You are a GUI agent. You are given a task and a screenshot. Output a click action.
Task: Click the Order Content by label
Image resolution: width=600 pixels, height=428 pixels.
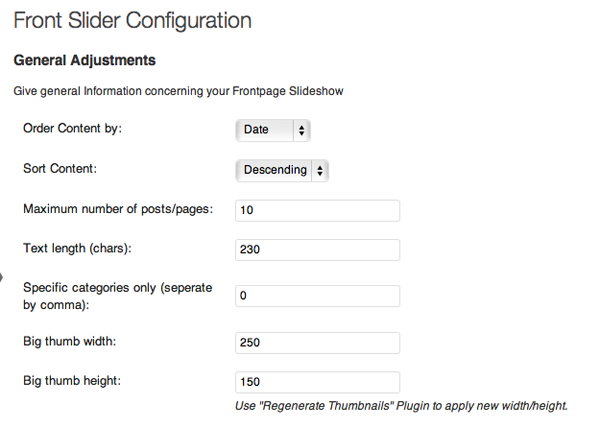pyautogui.click(x=72, y=129)
